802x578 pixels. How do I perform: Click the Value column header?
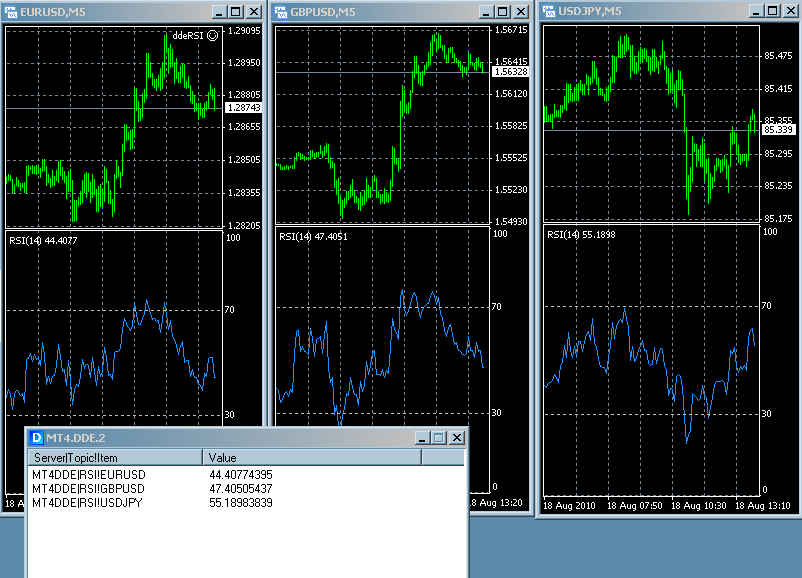pos(312,457)
